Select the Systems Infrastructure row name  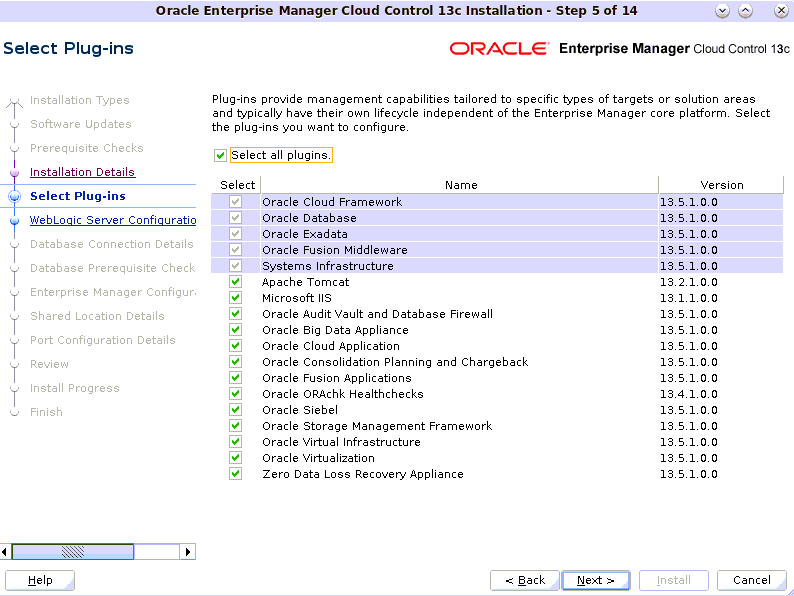pyautogui.click(x=328, y=266)
